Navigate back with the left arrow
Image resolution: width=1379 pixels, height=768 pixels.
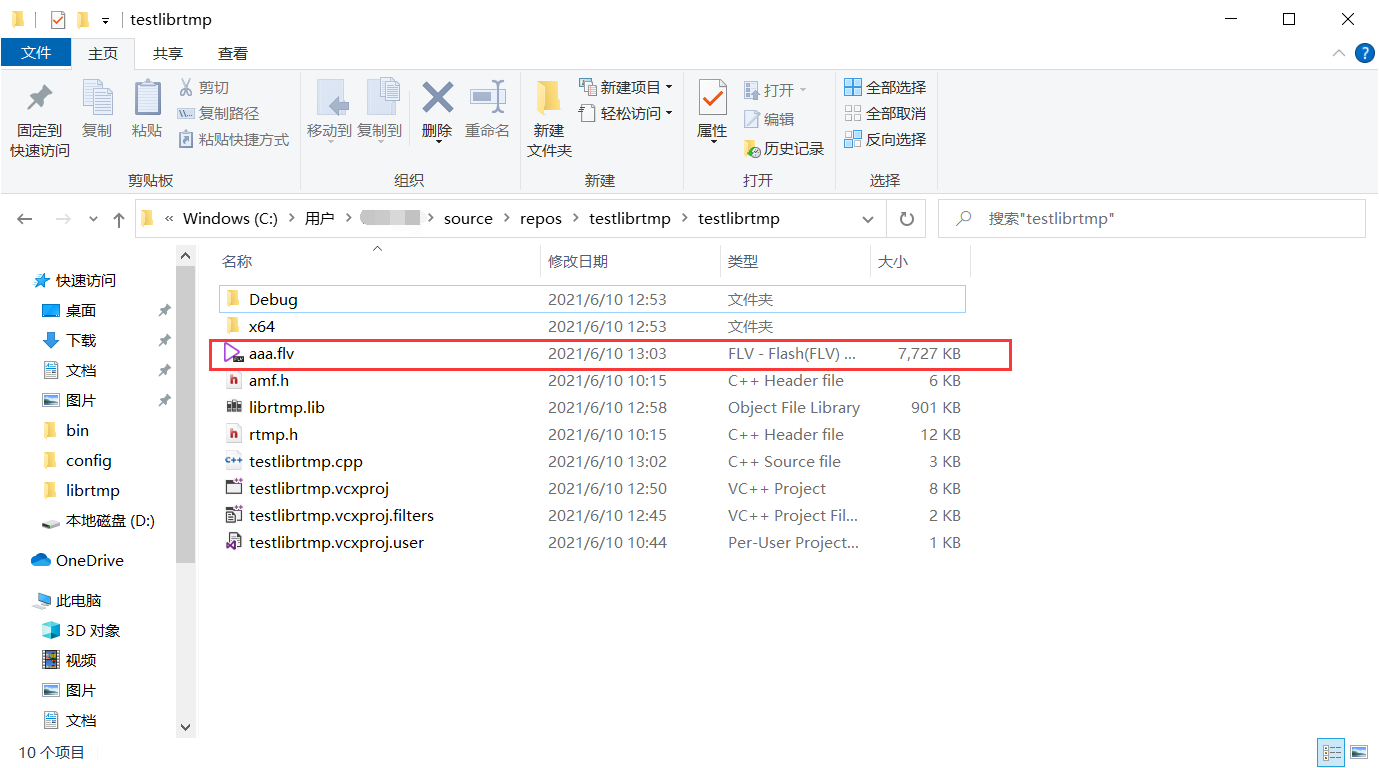[24, 218]
